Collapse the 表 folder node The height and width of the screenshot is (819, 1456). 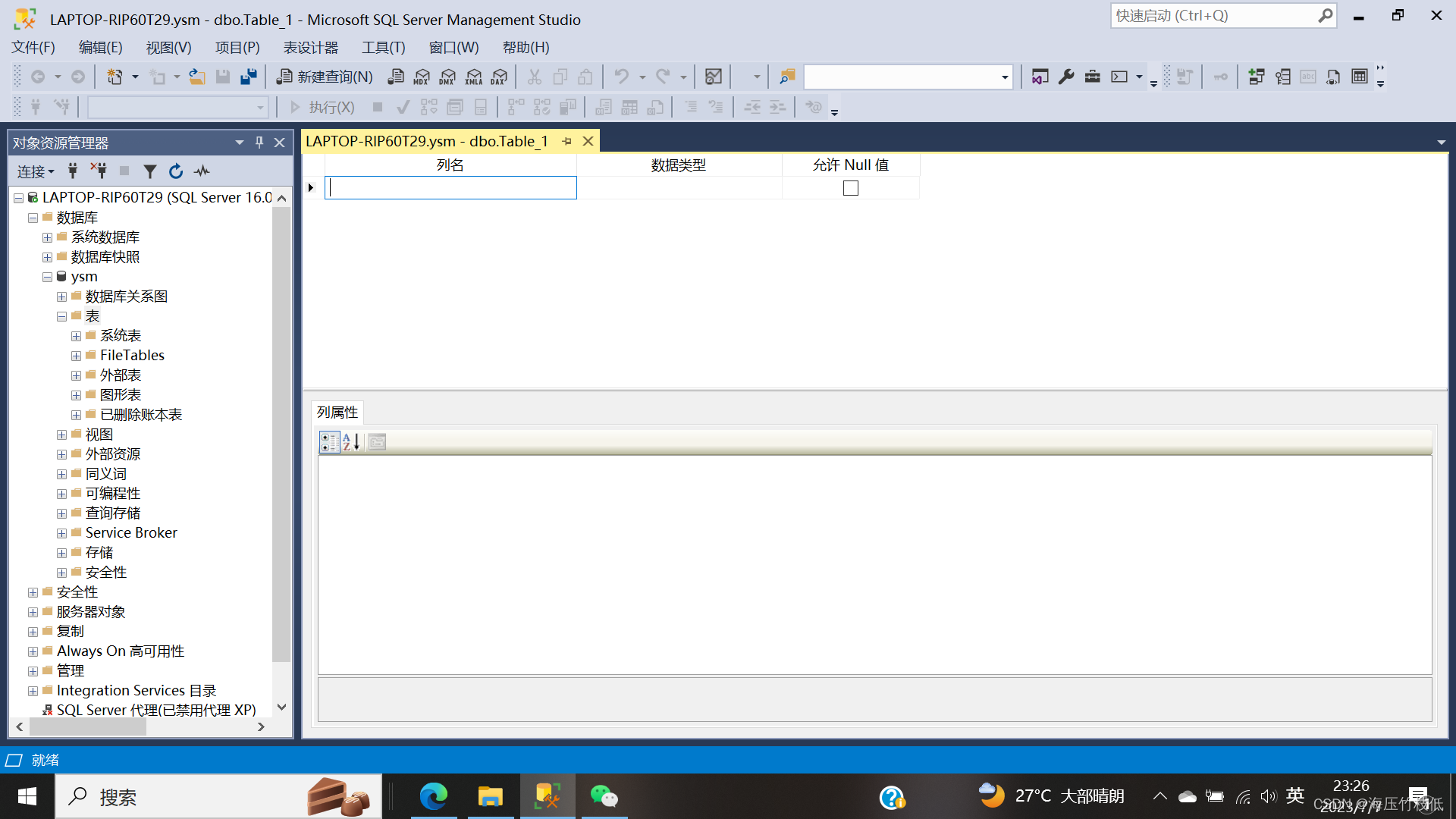point(61,316)
